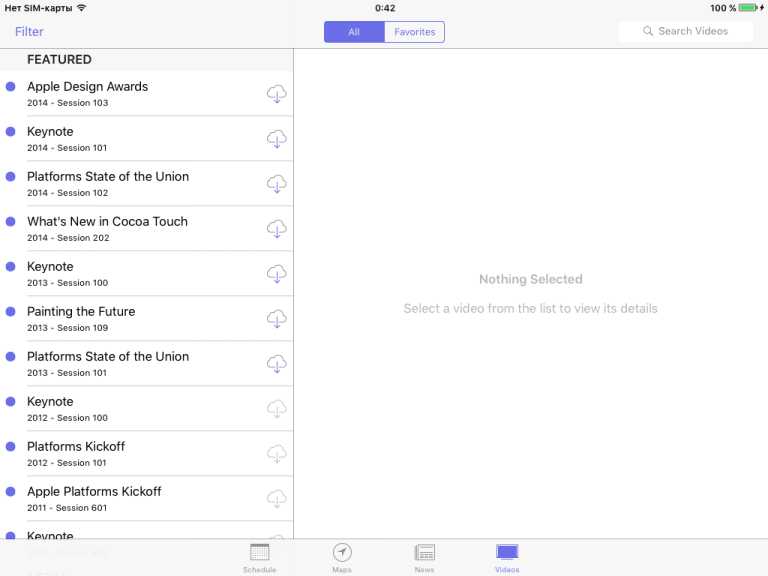
Task: Select Apple Platforms Kickoff 2011 row
Action: click(146, 499)
